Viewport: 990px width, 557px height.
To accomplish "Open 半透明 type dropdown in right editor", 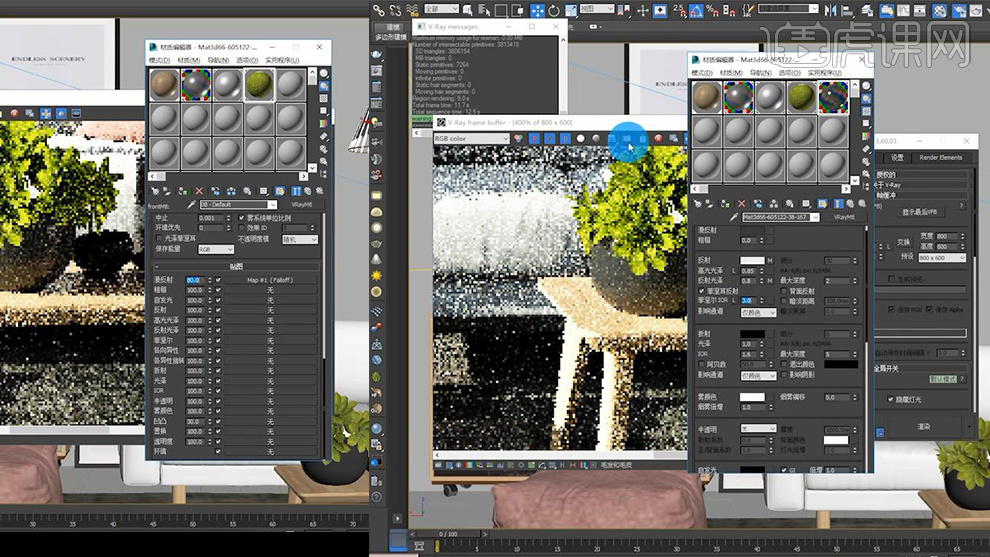I will 758,428.
